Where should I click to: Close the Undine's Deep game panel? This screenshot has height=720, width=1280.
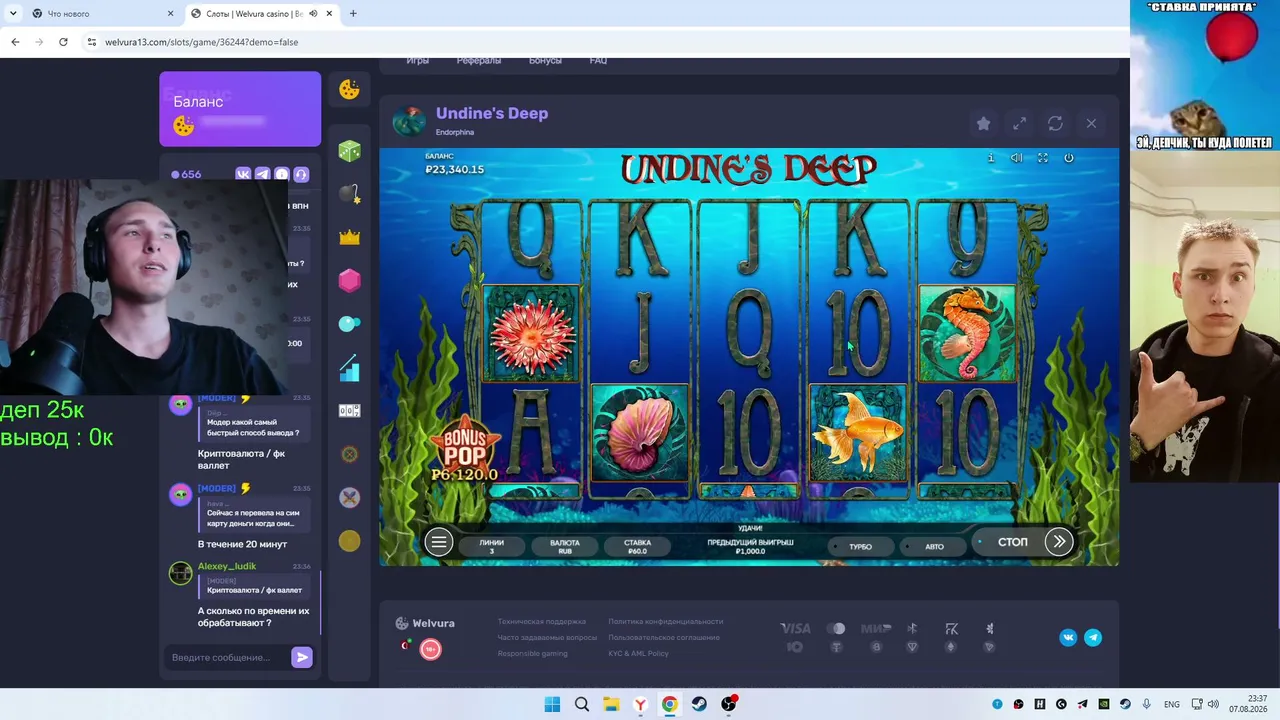[x=1091, y=123]
